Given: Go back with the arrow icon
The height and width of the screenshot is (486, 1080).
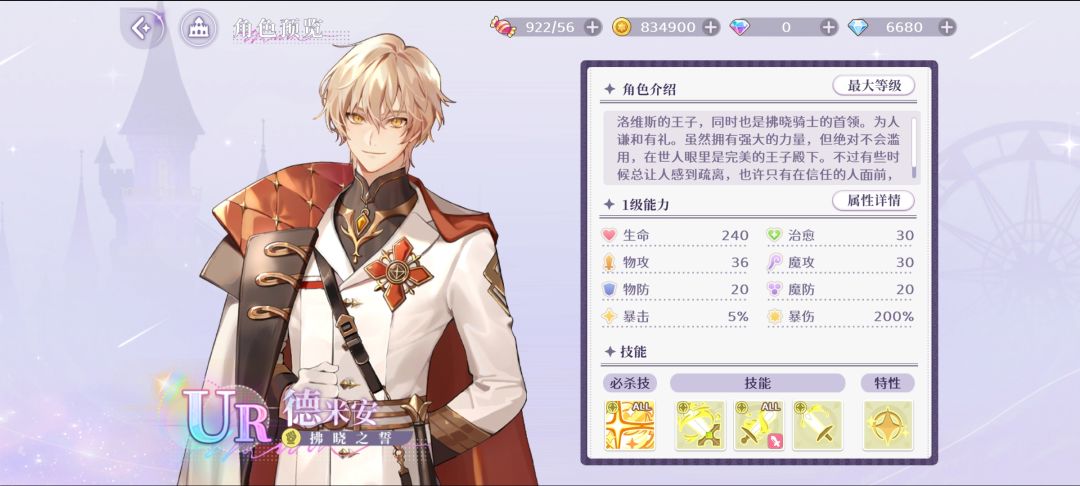Looking at the screenshot, I should coord(142,28).
